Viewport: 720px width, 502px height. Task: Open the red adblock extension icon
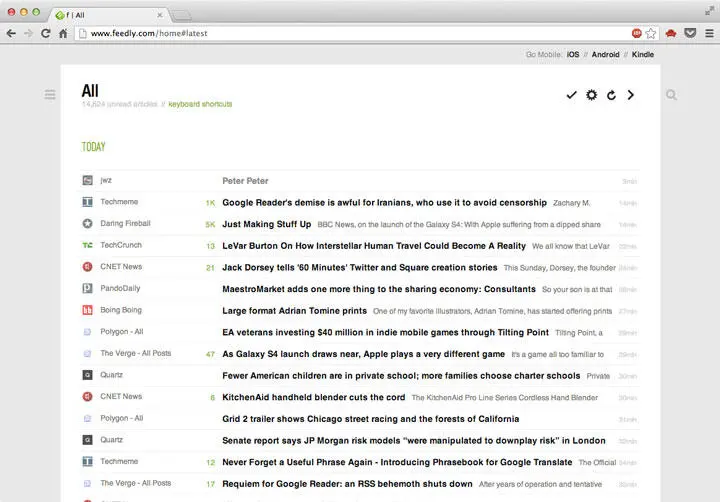pyautogui.click(x=636, y=33)
